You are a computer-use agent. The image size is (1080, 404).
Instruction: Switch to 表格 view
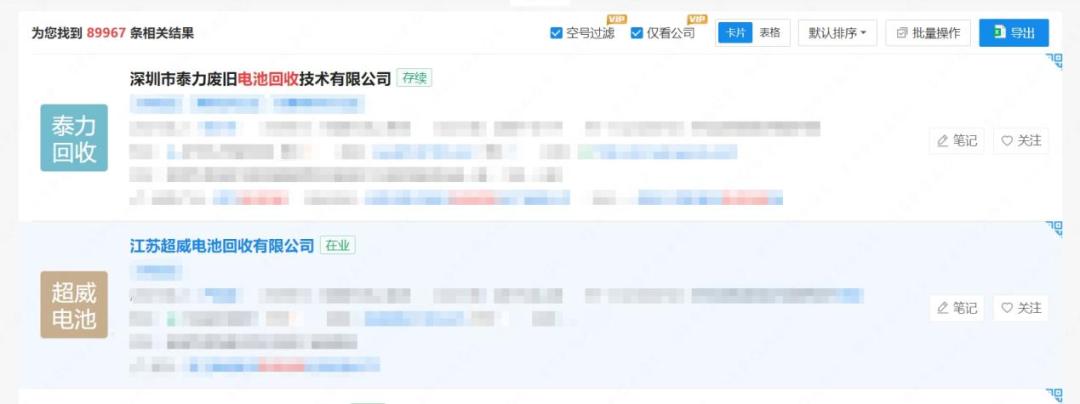[770, 33]
